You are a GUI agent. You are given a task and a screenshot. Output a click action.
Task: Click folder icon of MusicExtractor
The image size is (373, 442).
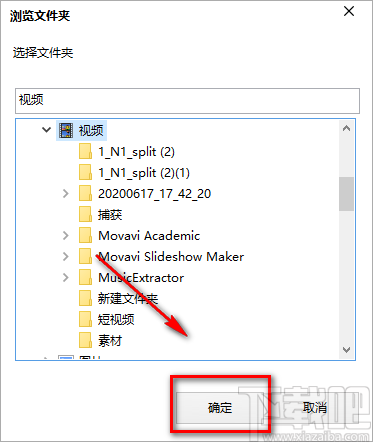tap(86, 277)
